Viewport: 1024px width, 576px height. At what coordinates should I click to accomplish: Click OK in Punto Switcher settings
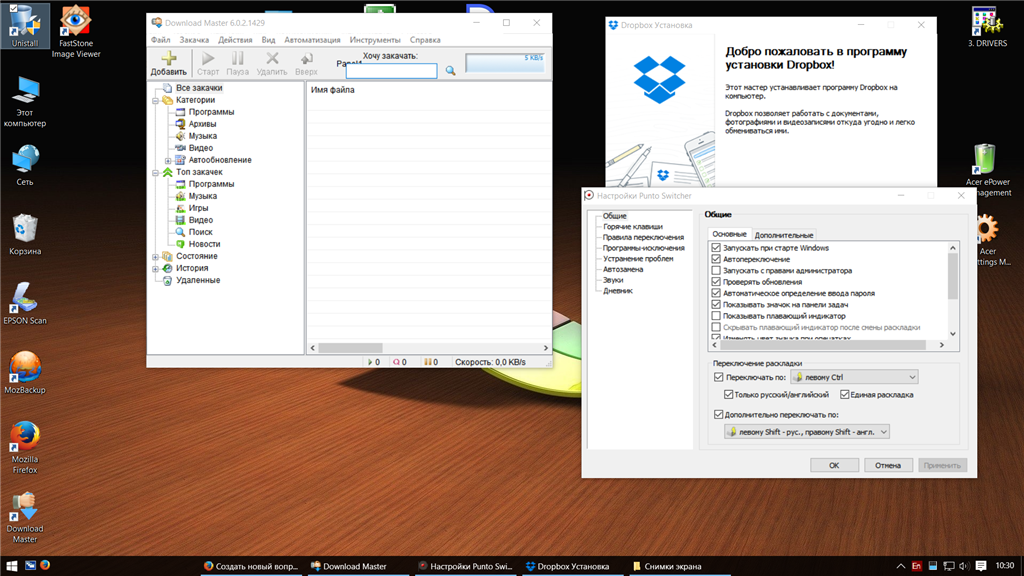click(834, 466)
